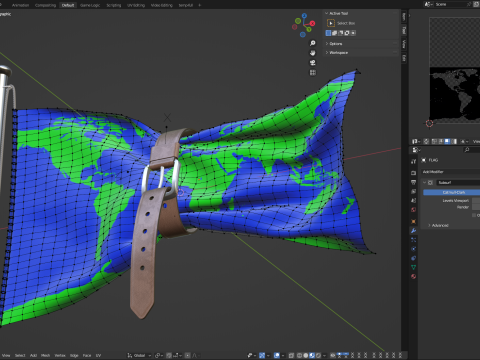This screenshot has width=480, height=360.
Task: Toggle snapping magnet in viewport header
Action: [x=169, y=355]
